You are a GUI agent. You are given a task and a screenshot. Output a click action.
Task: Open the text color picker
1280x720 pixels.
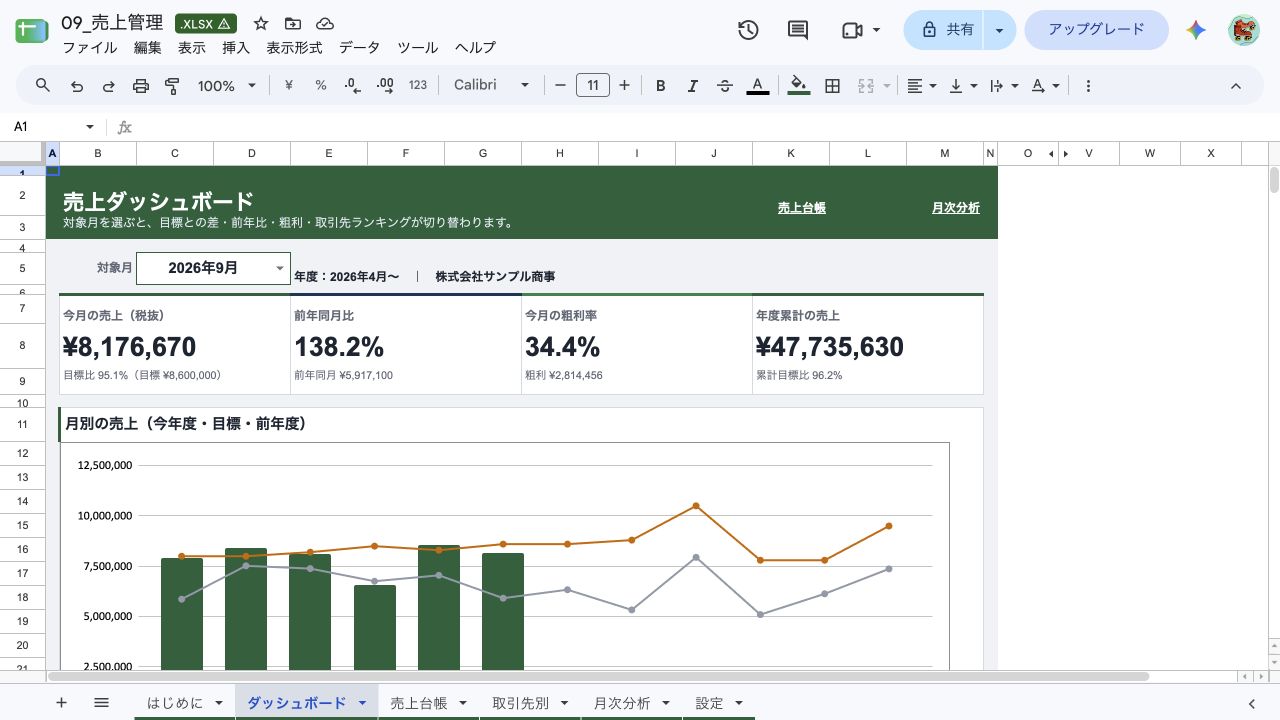758,86
